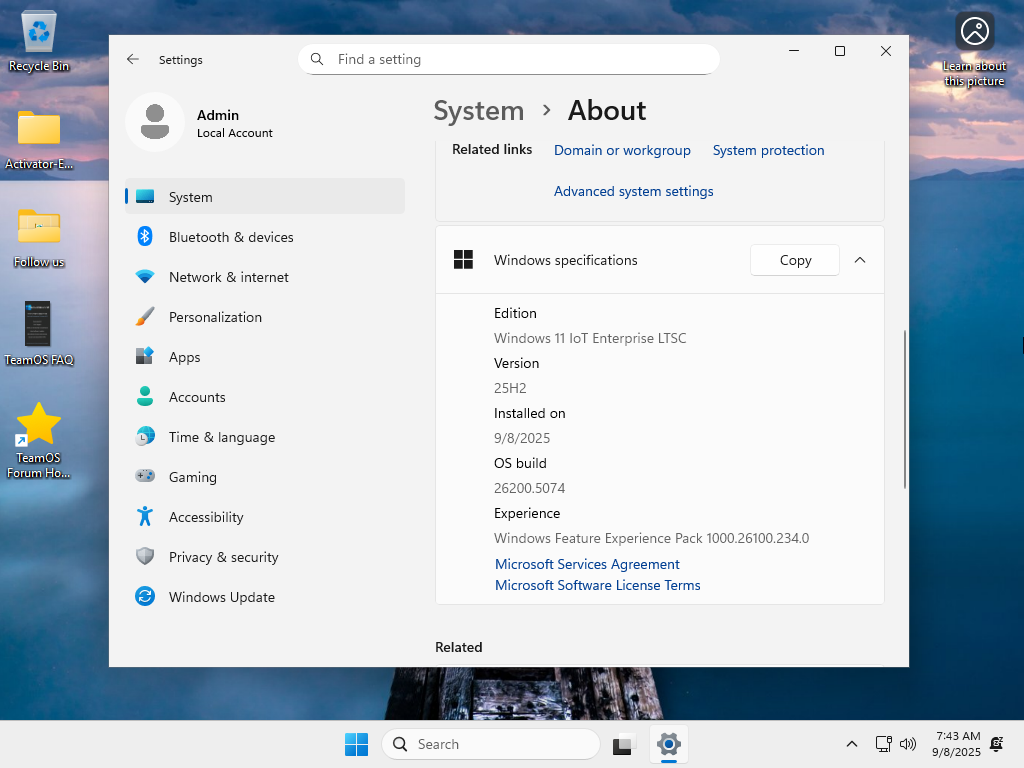1024x768 pixels.
Task: Open Microsoft Services Agreement link
Action: point(587,564)
